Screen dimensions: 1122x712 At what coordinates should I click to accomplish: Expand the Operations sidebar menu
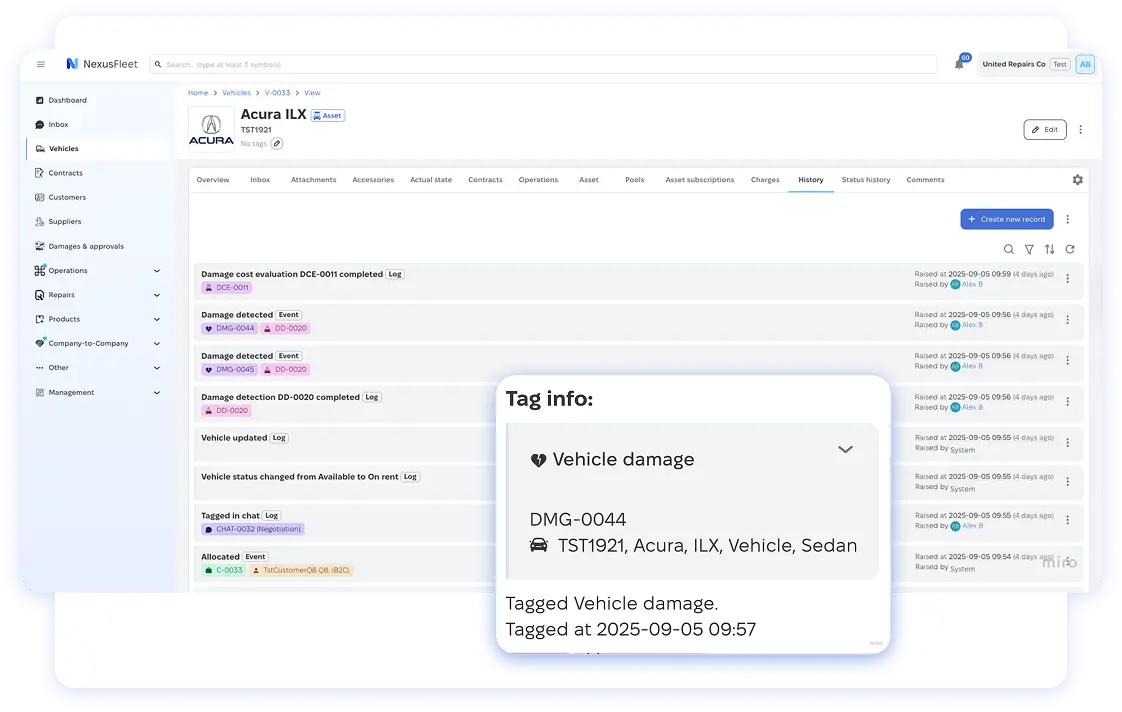coord(157,271)
